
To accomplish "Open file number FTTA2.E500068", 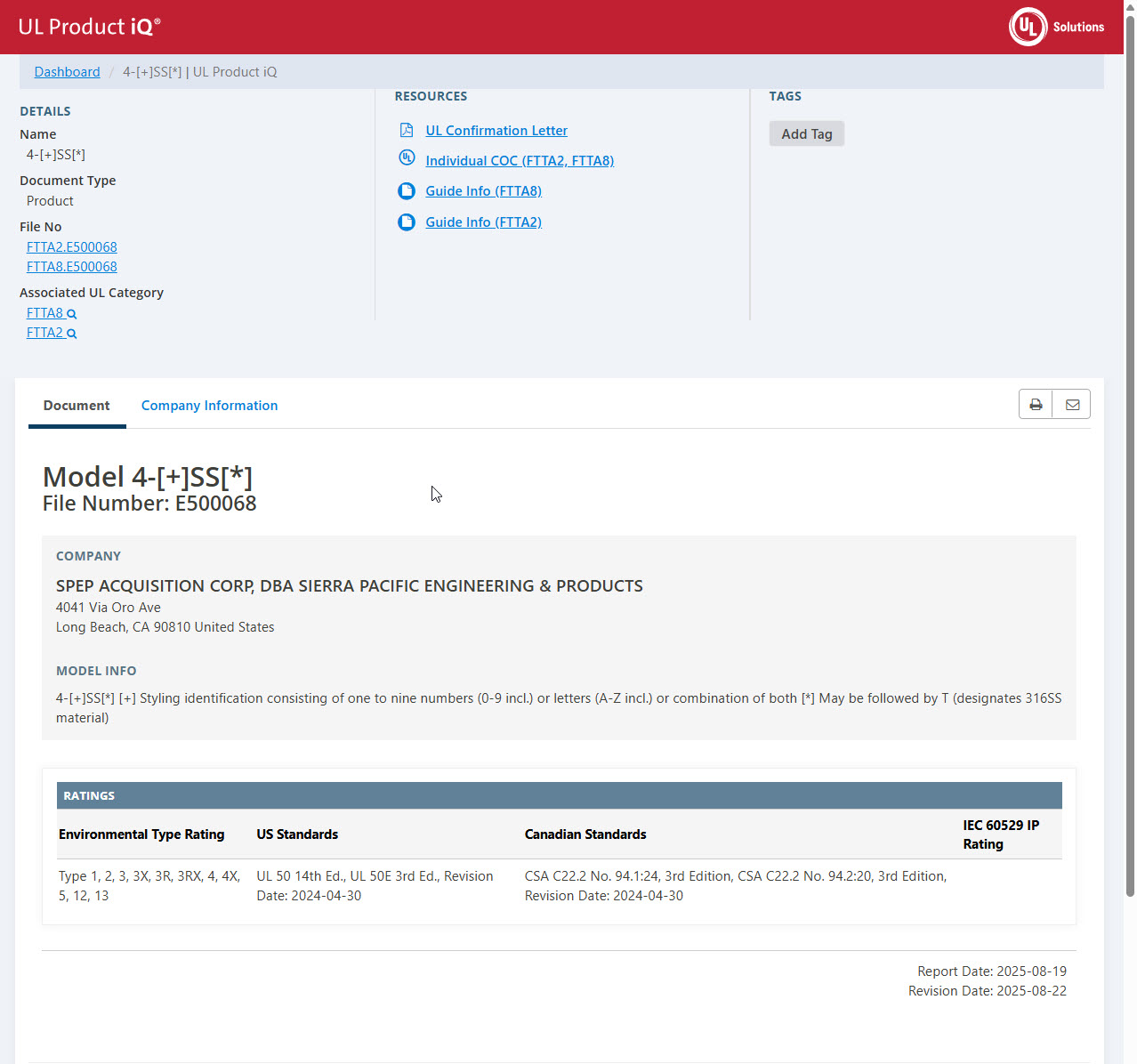I will [x=72, y=247].
